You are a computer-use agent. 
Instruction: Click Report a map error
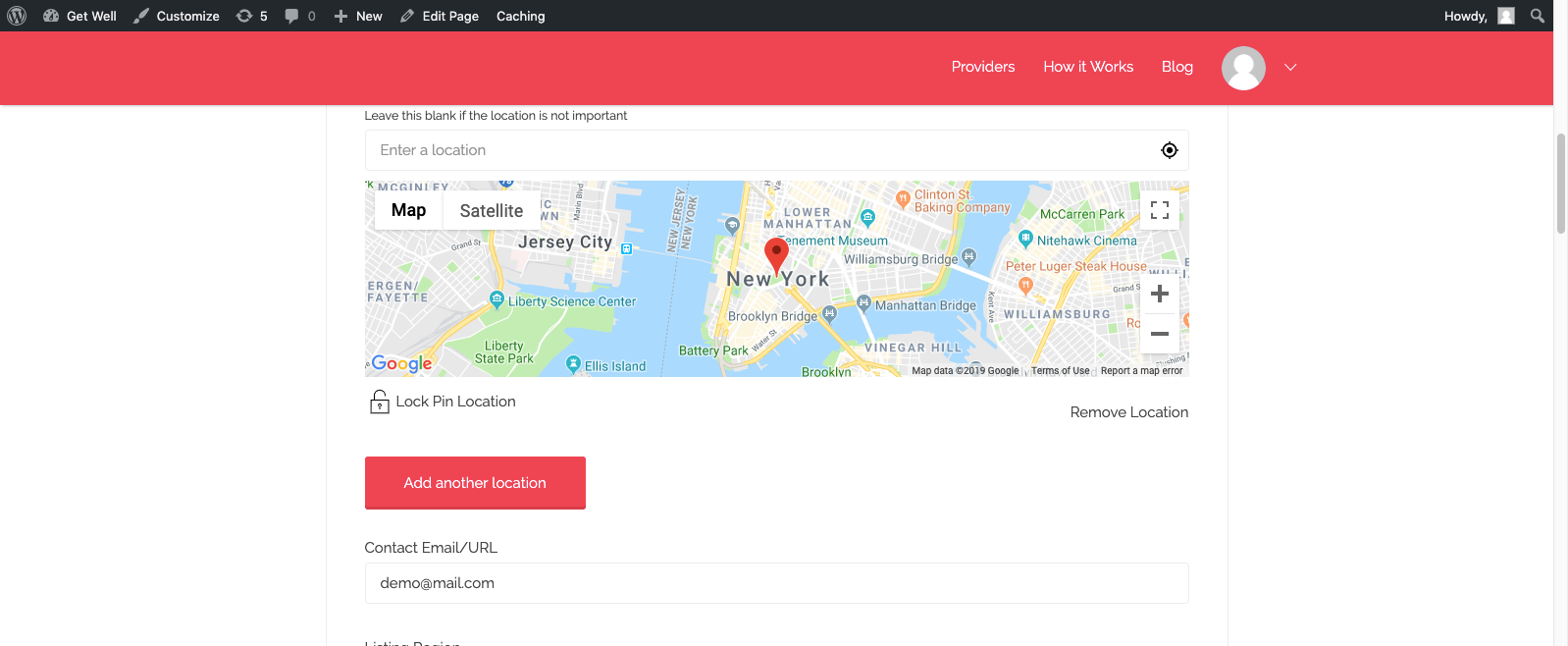click(x=1141, y=371)
